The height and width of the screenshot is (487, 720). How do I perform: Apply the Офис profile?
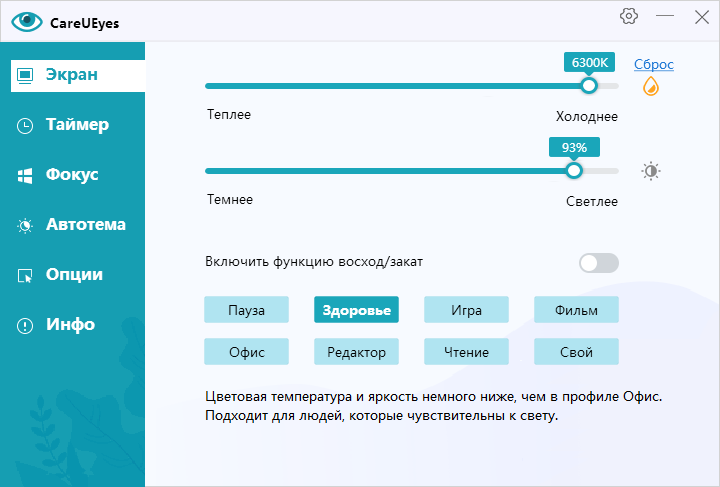(246, 352)
